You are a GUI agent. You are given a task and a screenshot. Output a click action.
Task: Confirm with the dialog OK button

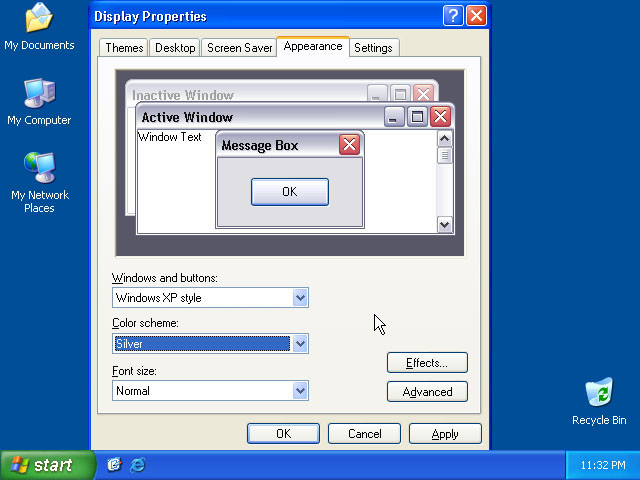[283, 433]
